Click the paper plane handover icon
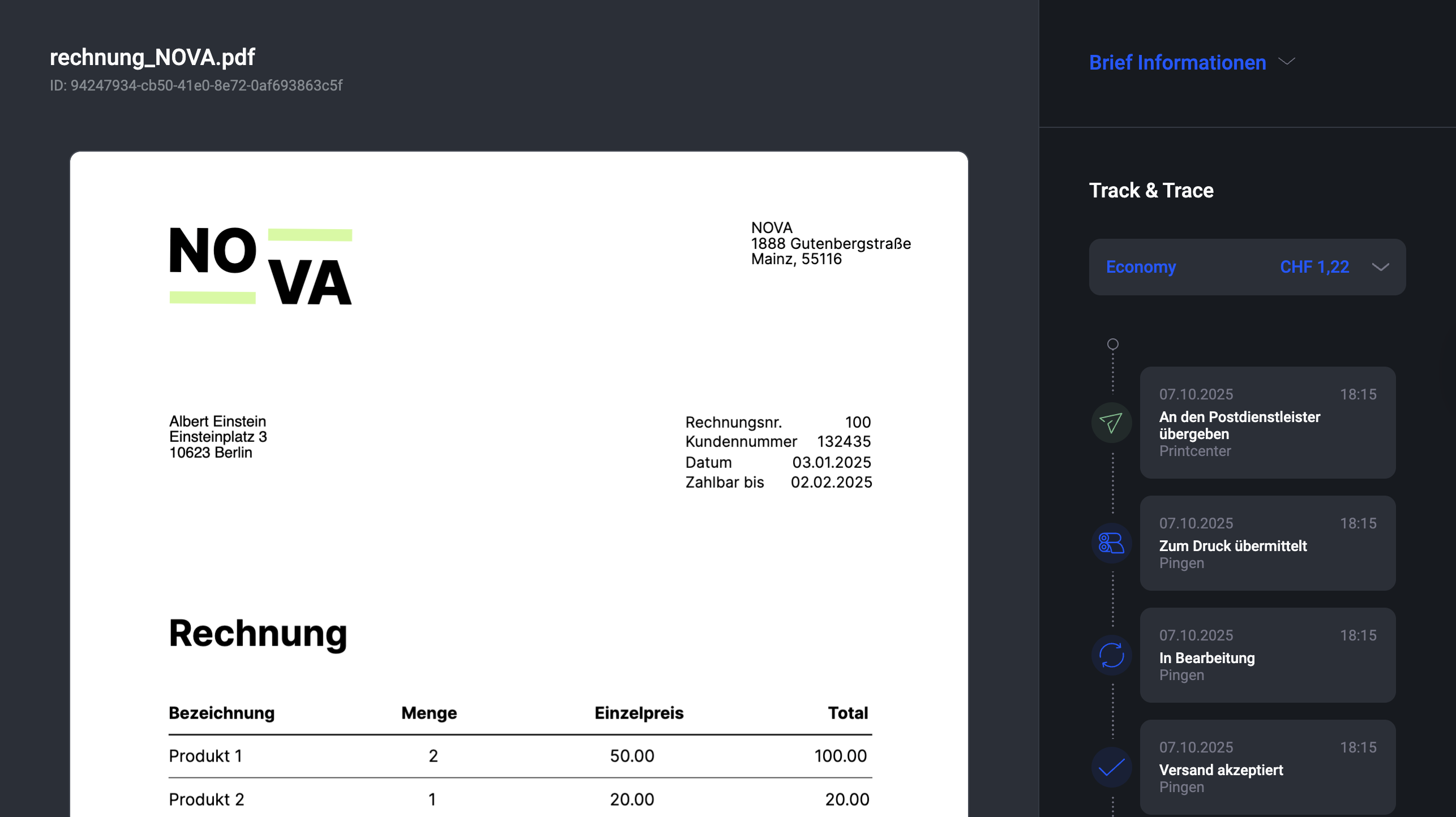 pos(1111,422)
